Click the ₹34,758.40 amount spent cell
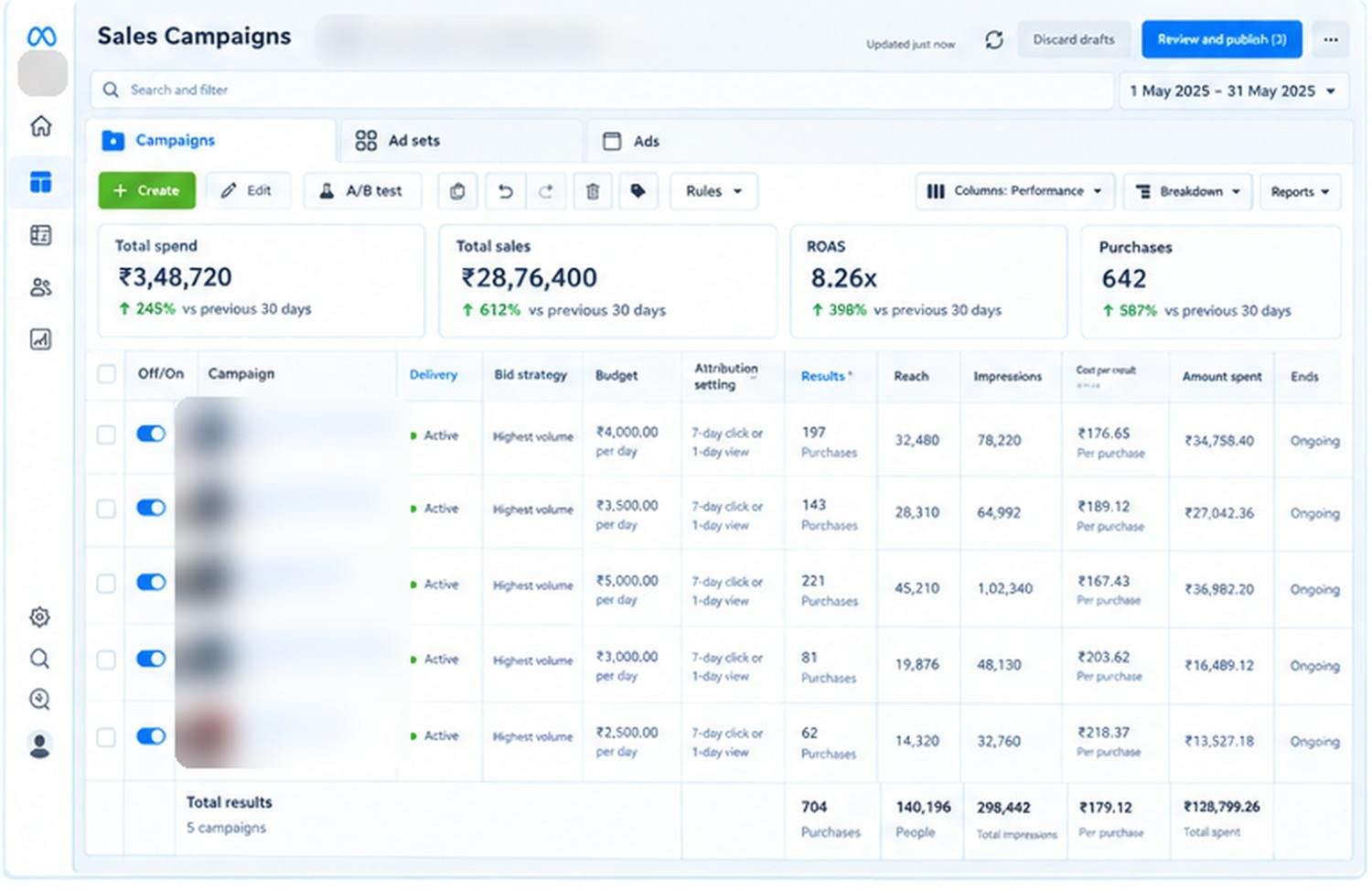Viewport: 1372px width, 890px height. click(1219, 441)
